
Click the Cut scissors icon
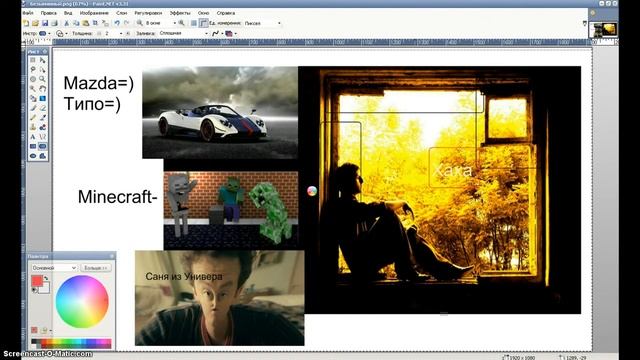point(67,23)
